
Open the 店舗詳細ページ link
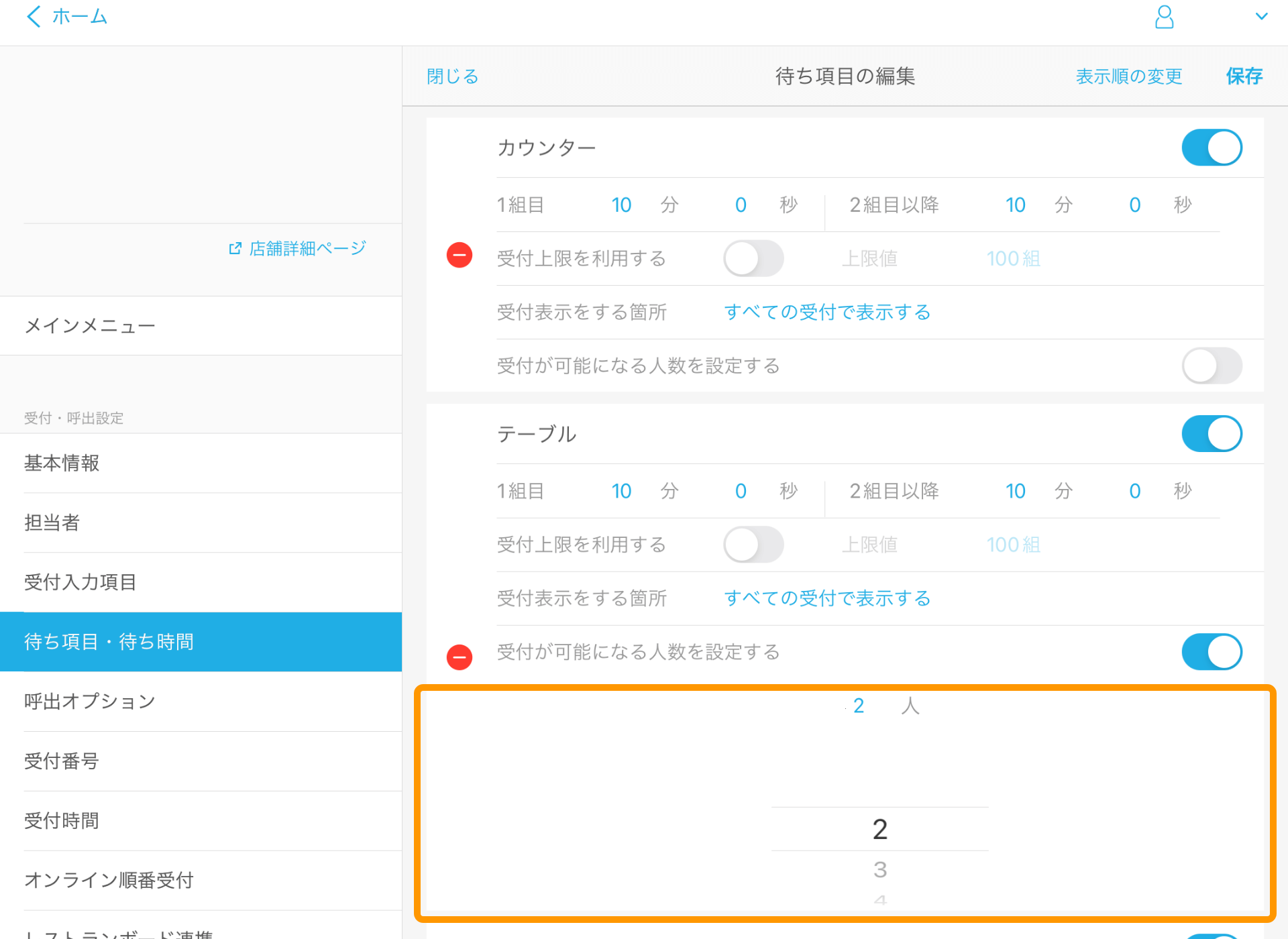click(307, 248)
